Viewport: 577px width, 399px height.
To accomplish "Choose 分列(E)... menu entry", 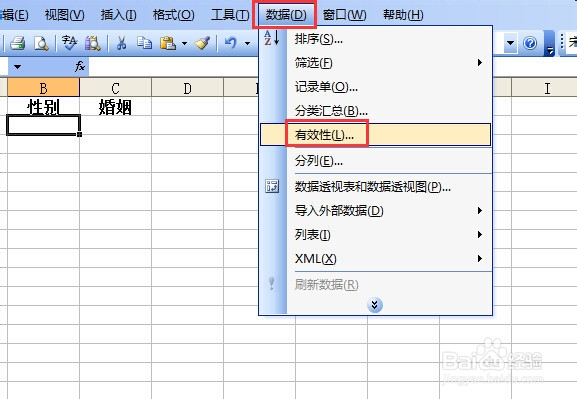I will (x=375, y=160).
